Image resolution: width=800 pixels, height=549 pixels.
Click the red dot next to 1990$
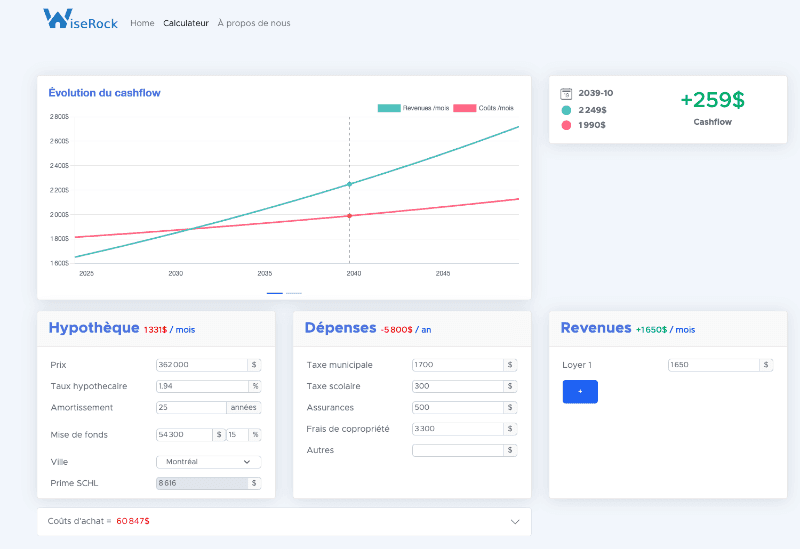tap(566, 126)
